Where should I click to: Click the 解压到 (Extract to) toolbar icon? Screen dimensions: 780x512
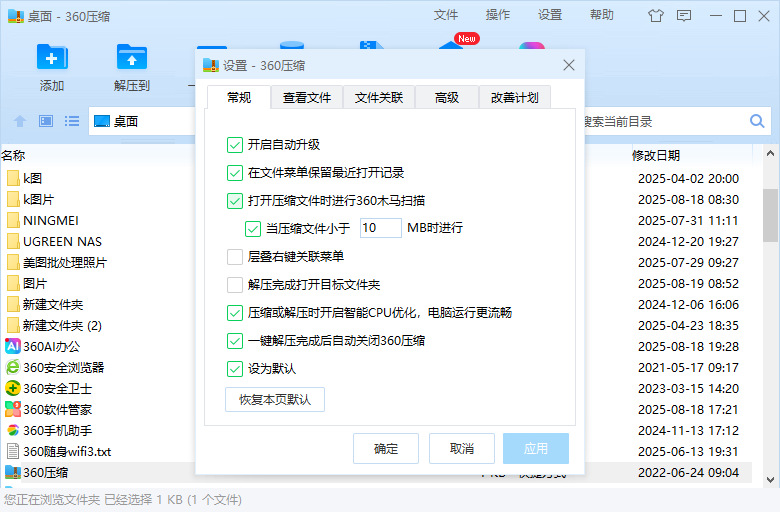132,66
